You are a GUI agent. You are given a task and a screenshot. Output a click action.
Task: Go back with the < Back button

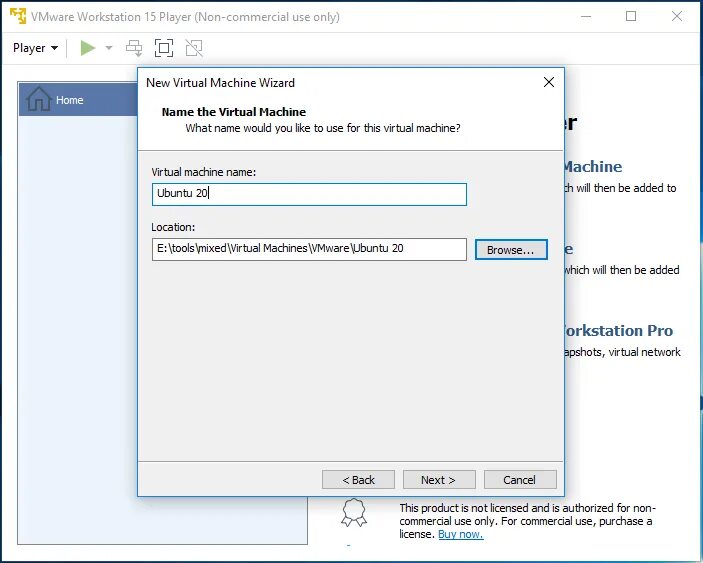358,480
